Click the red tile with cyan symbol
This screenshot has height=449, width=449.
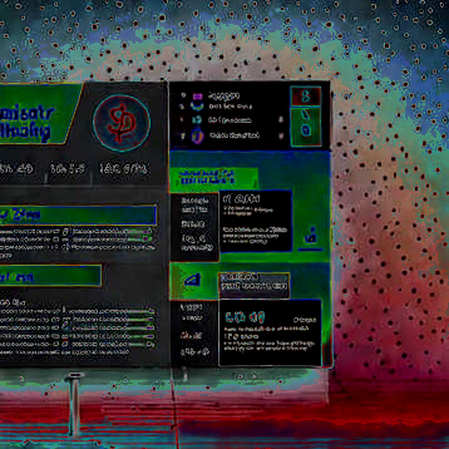pos(306,96)
